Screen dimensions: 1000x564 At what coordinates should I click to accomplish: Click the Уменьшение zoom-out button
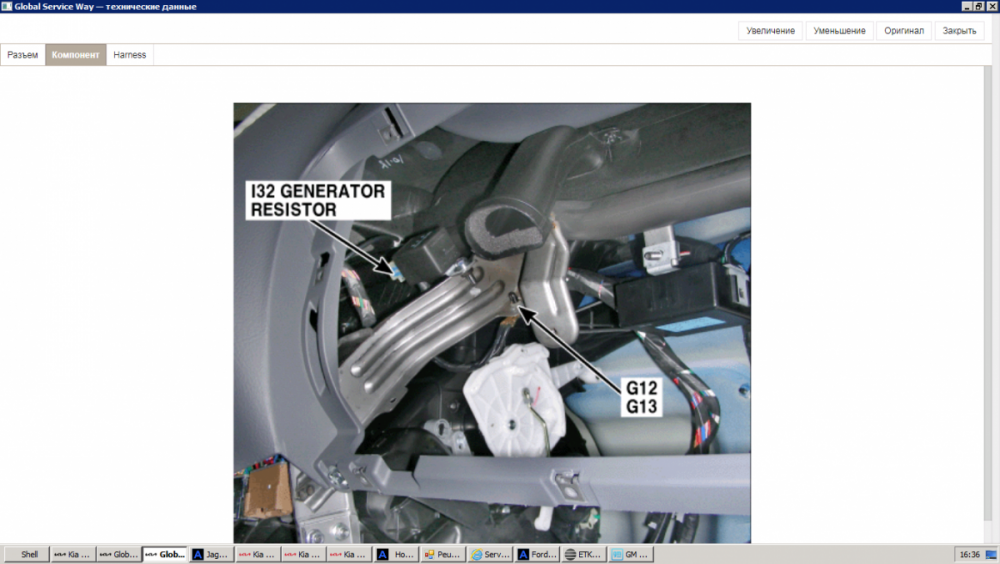839,31
